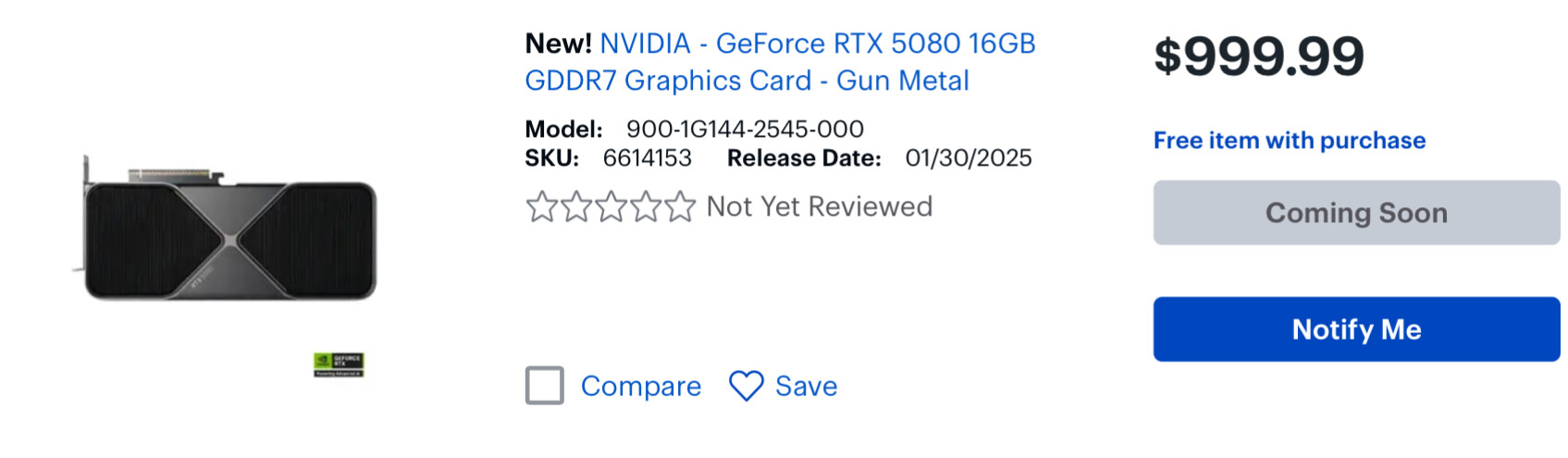Click the Not Yet Reviewed text

[x=820, y=206]
